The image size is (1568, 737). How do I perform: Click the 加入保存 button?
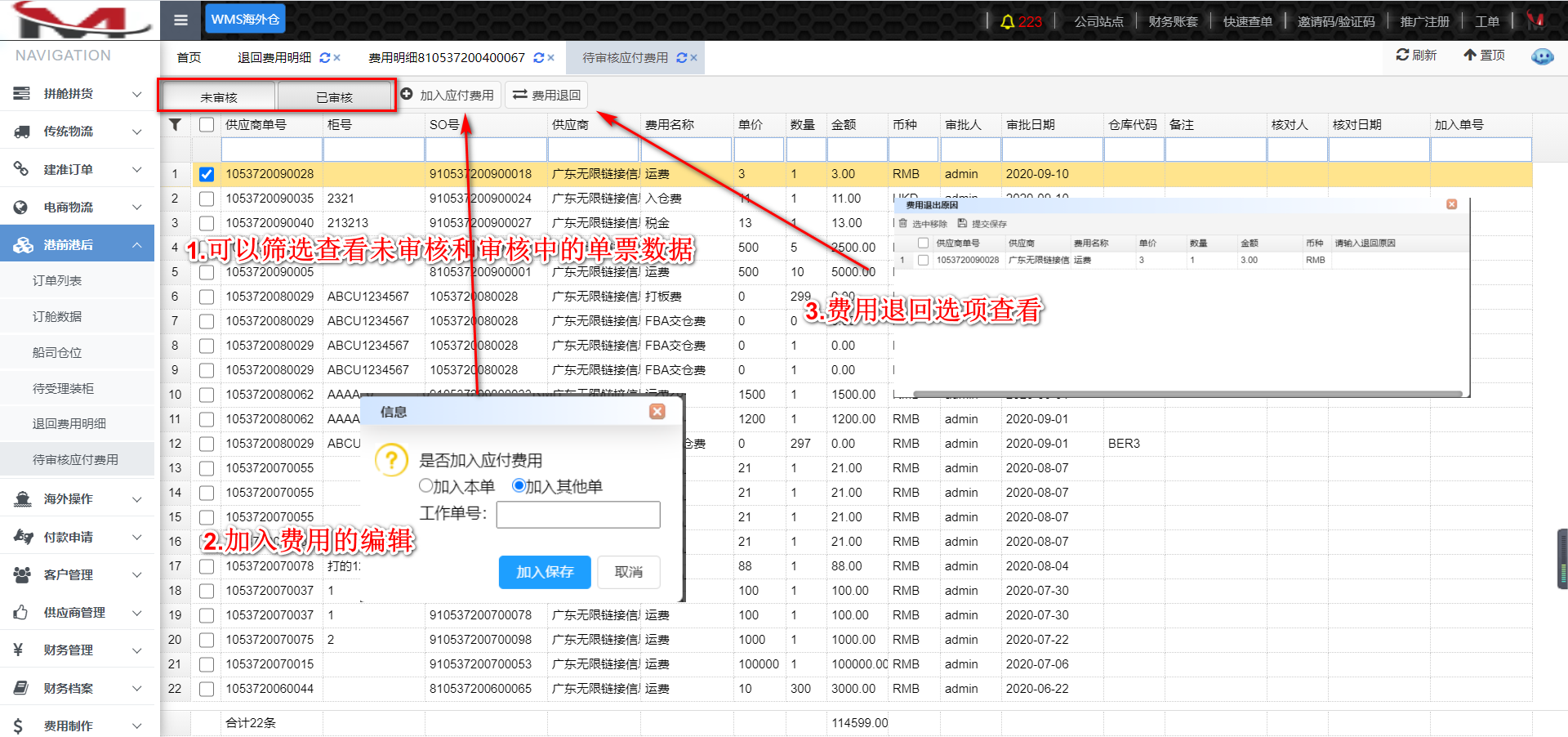pyautogui.click(x=545, y=572)
